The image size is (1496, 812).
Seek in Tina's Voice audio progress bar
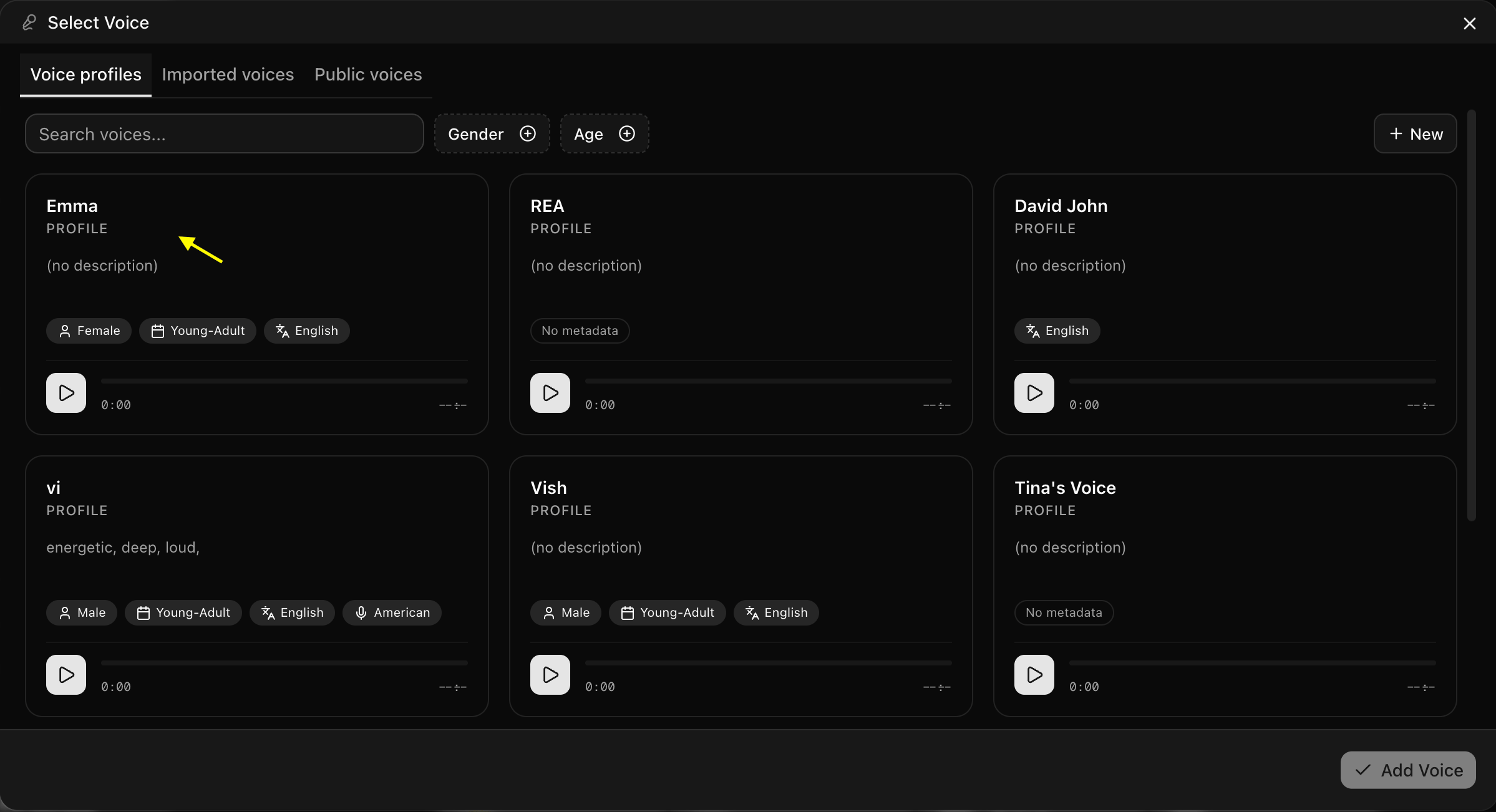[1253, 662]
